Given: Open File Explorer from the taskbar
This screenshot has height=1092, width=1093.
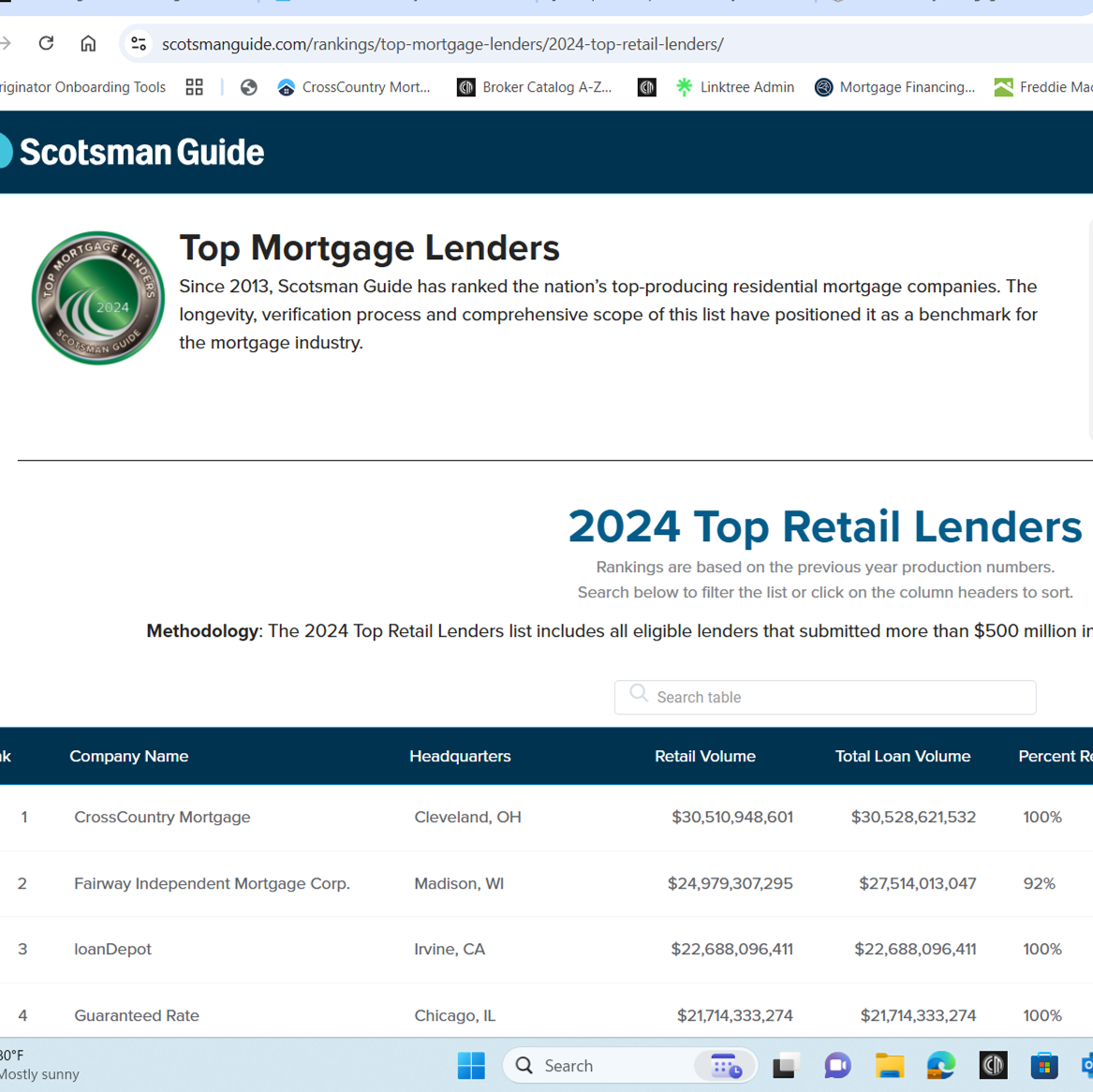Looking at the screenshot, I should pyautogui.click(x=889, y=1065).
